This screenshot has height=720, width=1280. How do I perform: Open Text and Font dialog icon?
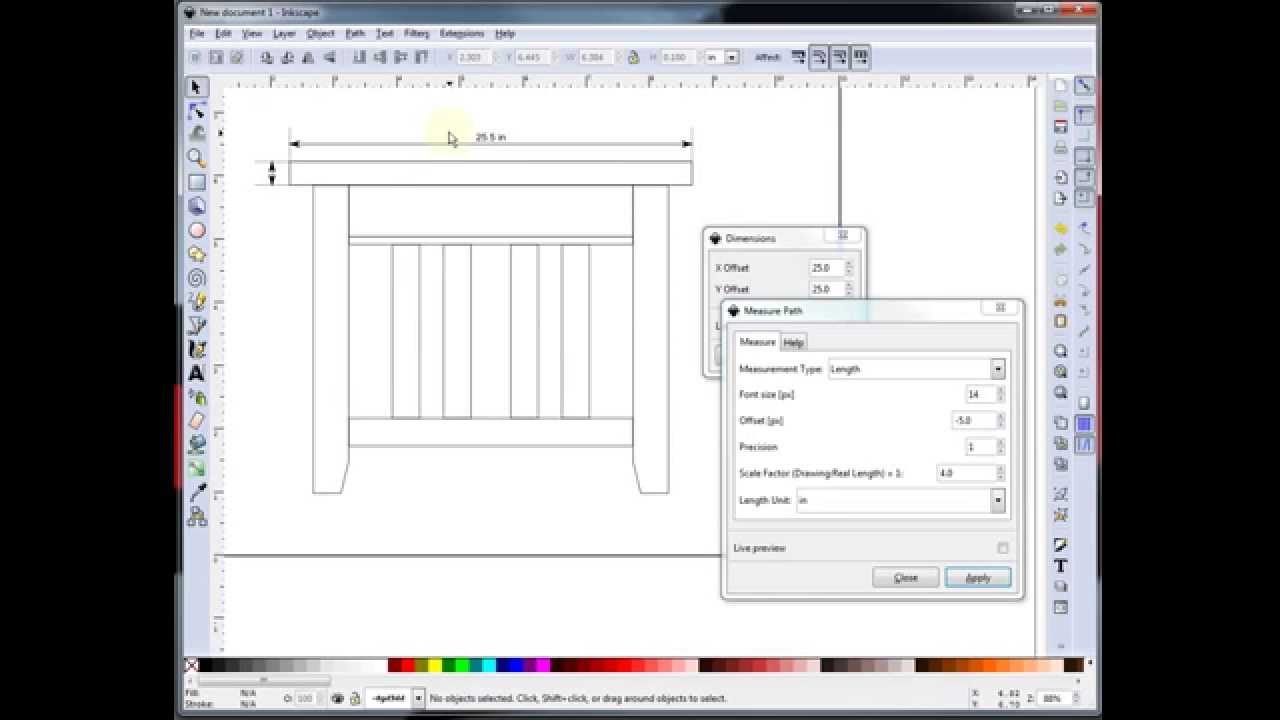coord(1061,566)
